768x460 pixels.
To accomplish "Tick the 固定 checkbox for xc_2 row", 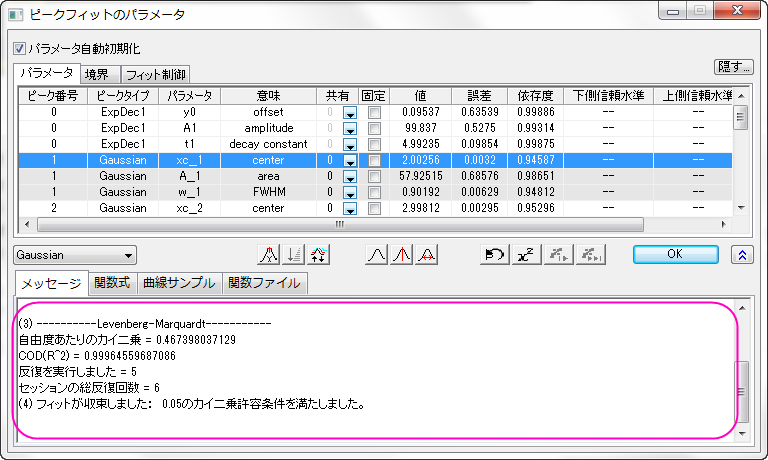I will click(374, 208).
